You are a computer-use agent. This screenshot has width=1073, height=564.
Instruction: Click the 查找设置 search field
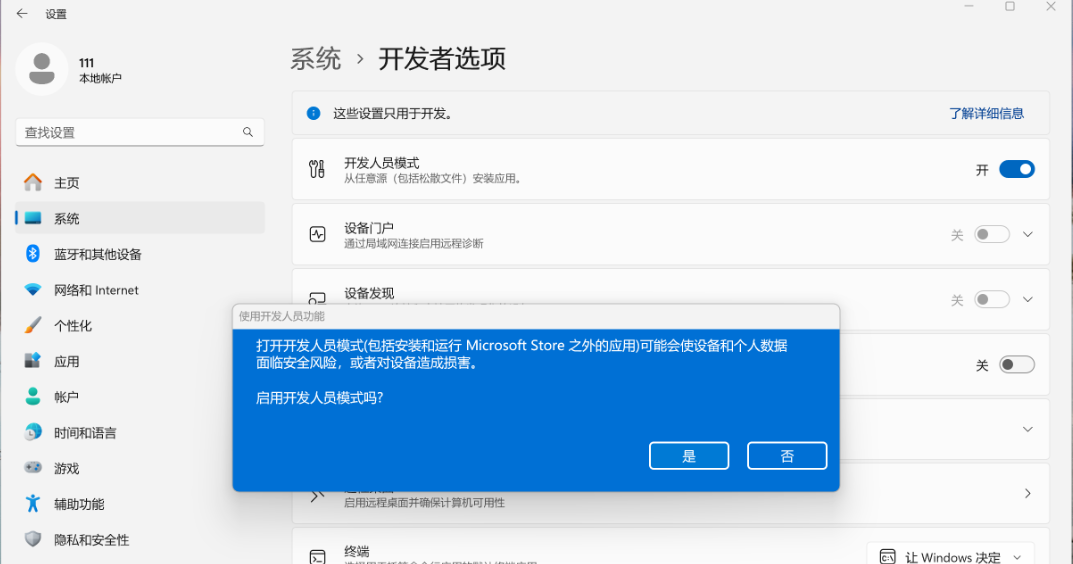[130, 132]
